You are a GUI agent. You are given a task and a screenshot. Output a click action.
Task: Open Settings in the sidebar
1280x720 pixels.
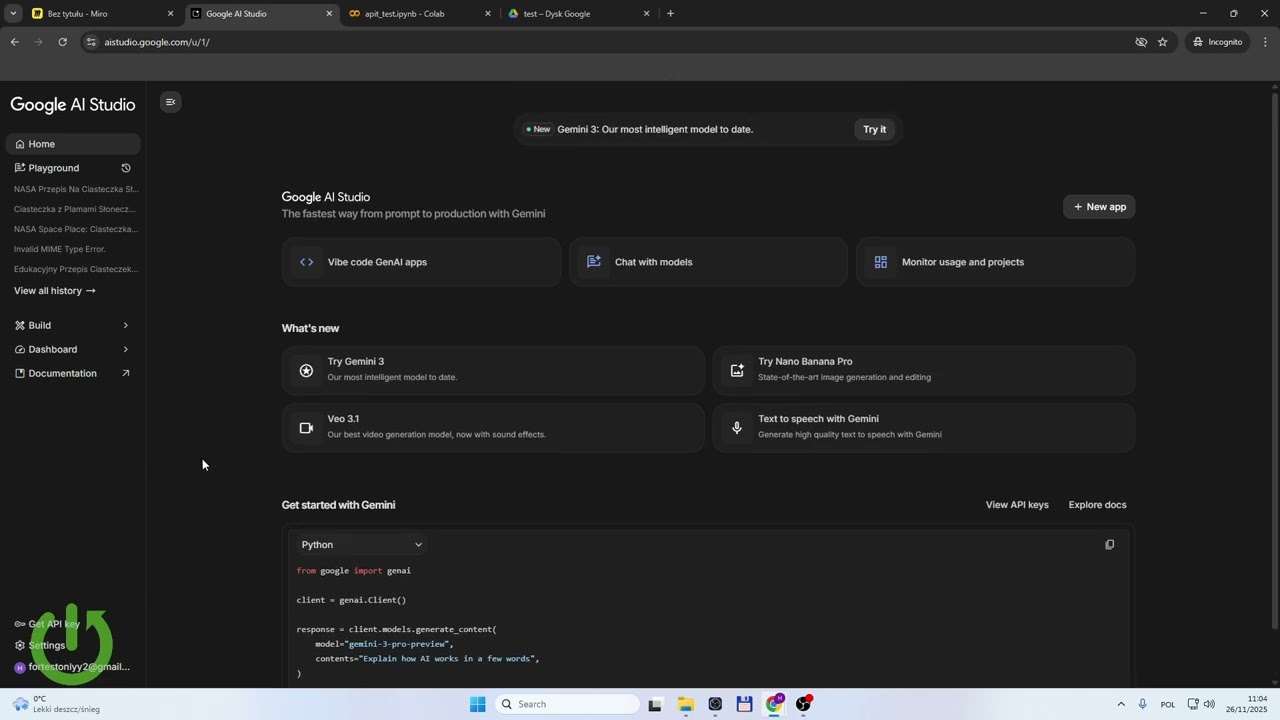40,645
